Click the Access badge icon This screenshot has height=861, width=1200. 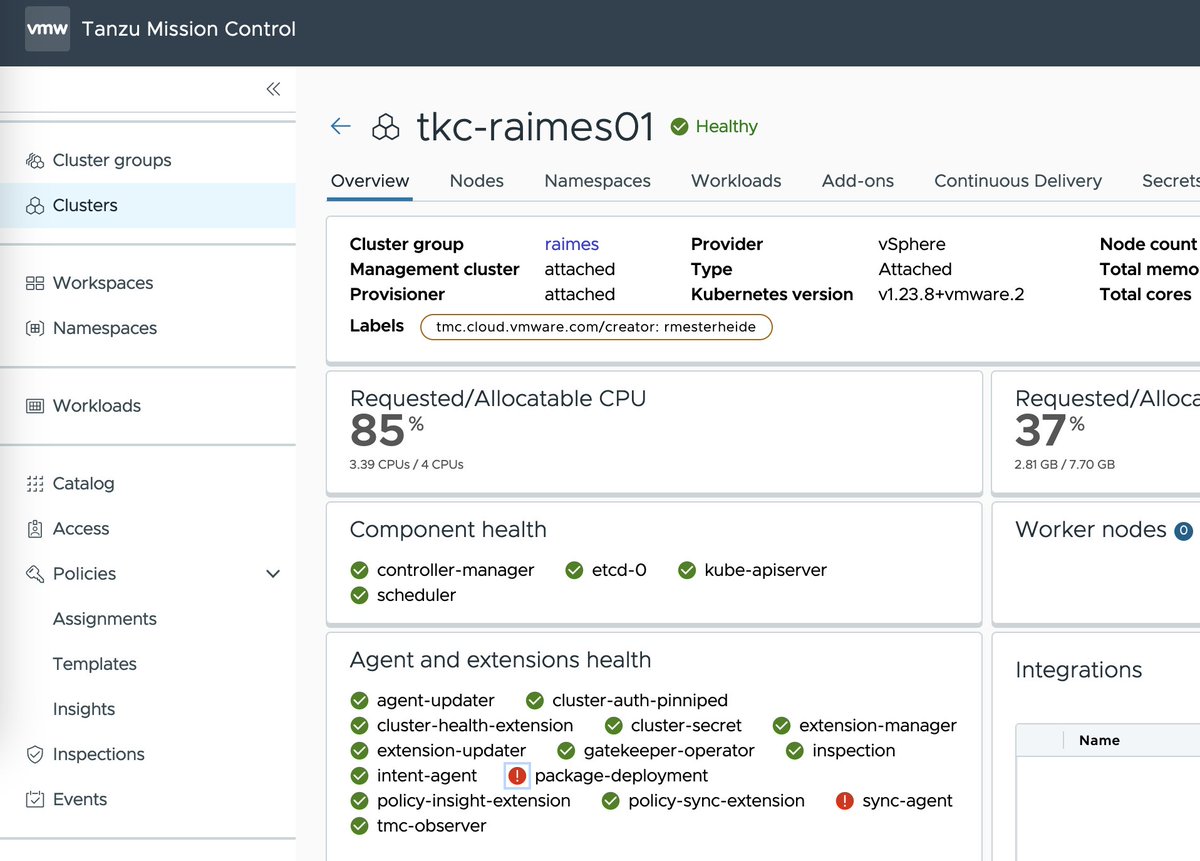pos(35,528)
